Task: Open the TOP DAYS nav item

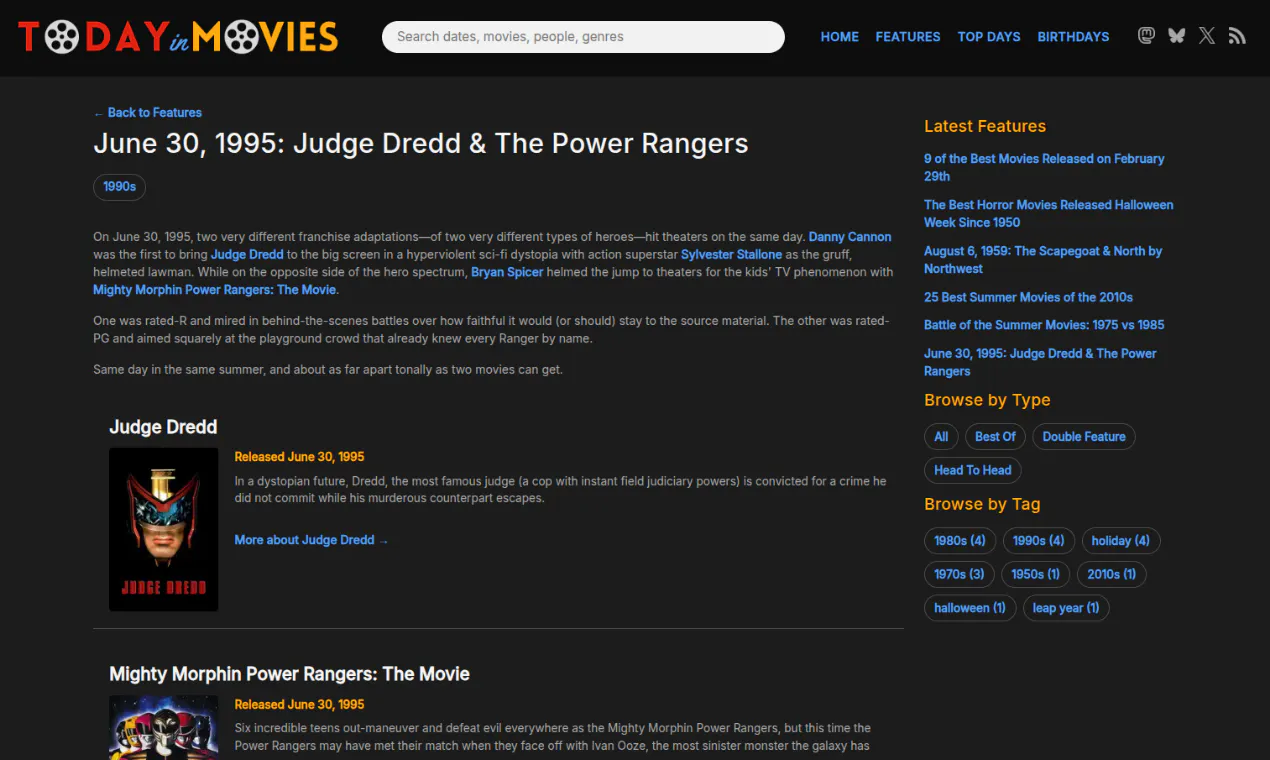Action: (x=989, y=37)
